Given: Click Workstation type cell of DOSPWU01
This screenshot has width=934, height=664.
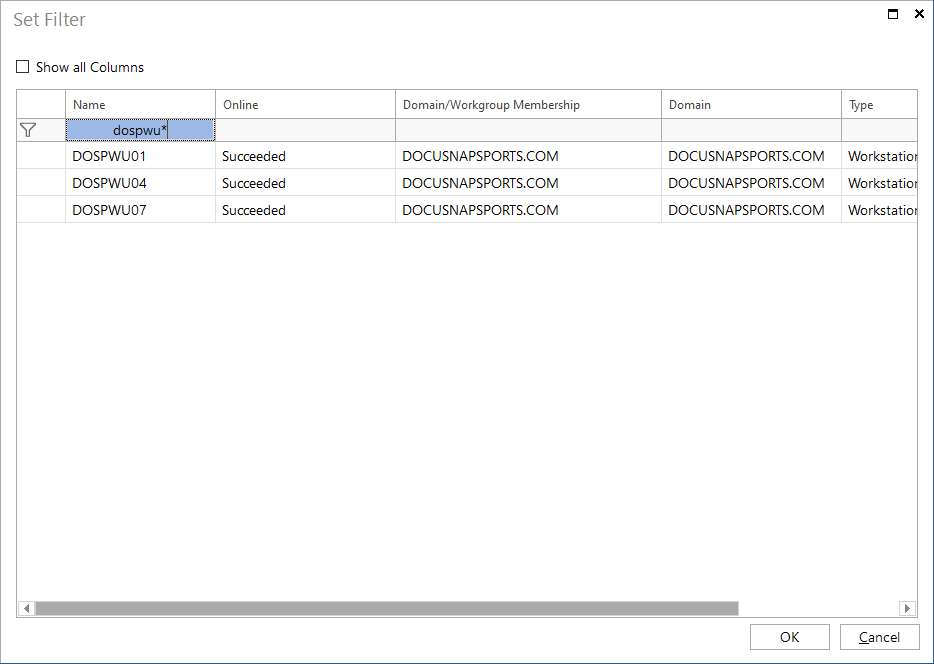Looking at the screenshot, I should (879, 156).
